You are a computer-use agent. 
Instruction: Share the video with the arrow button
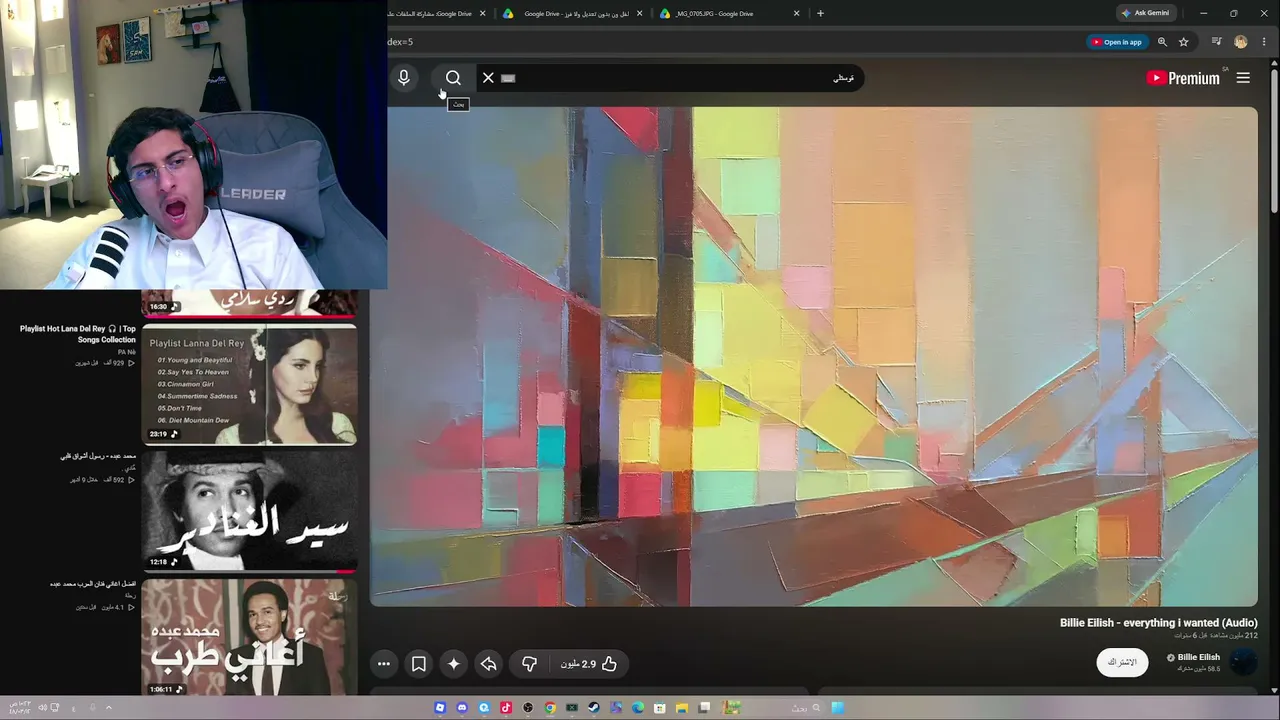coord(488,664)
